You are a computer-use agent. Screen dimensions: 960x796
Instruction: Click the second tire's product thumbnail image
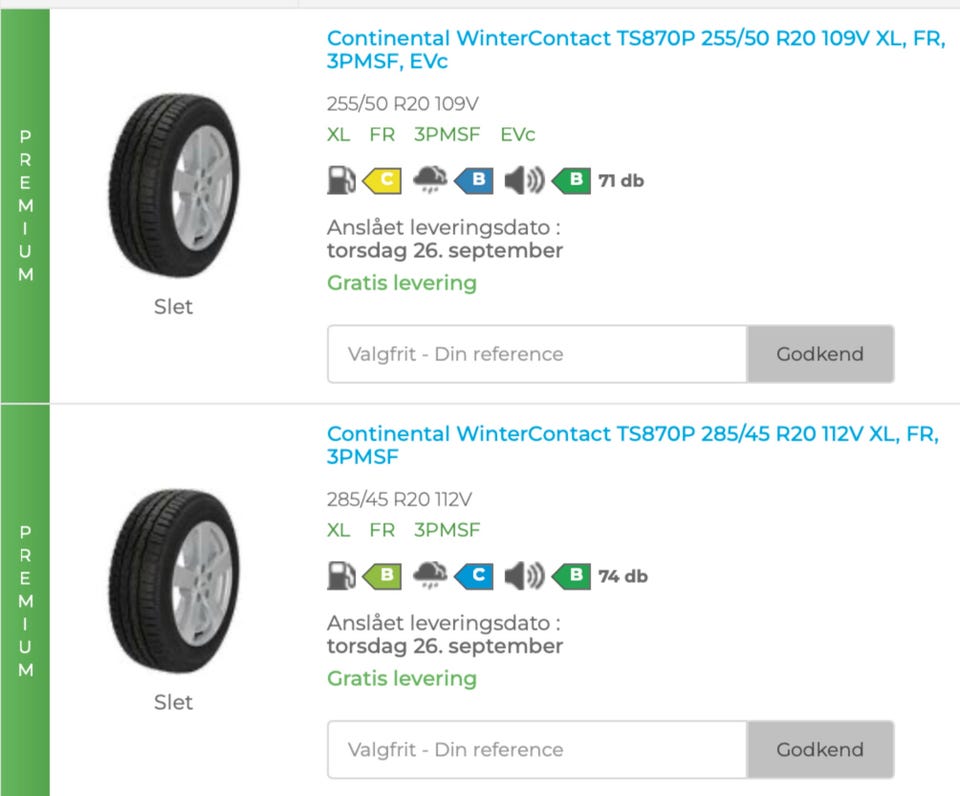(173, 581)
